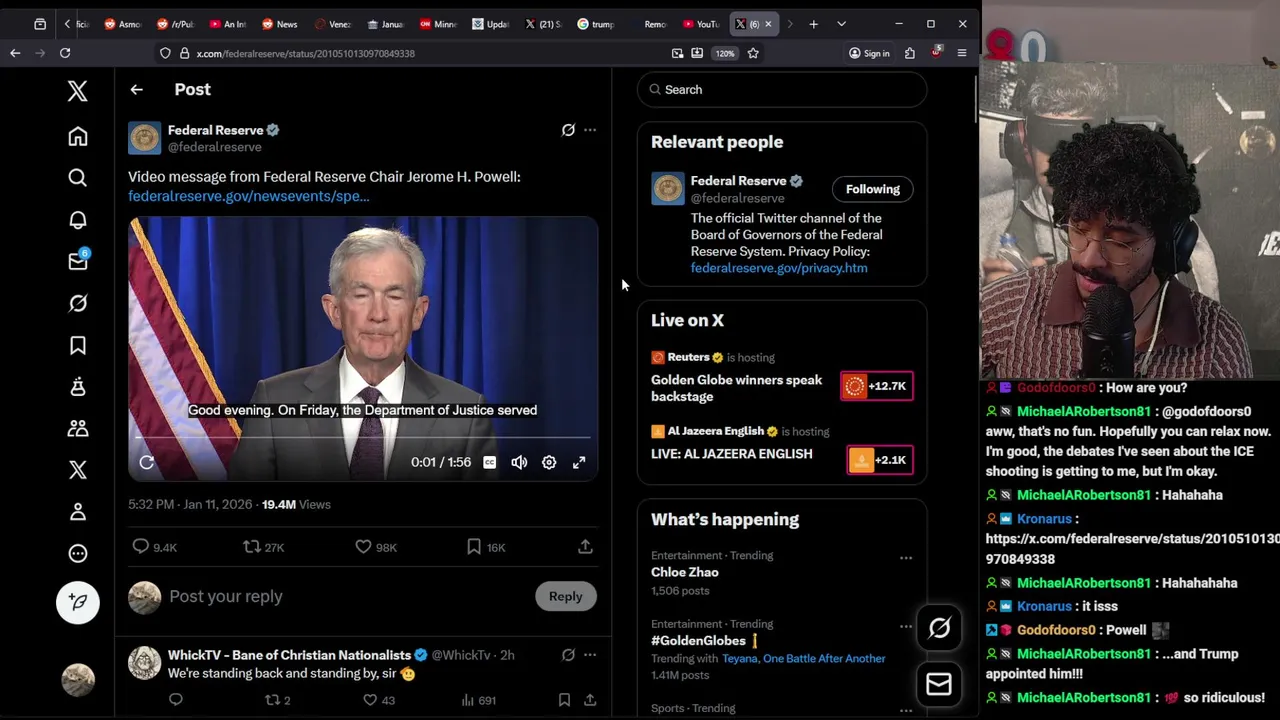Open the More circle icon in sidebar
Screen dimensions: 1280x720
coord(78,553)
